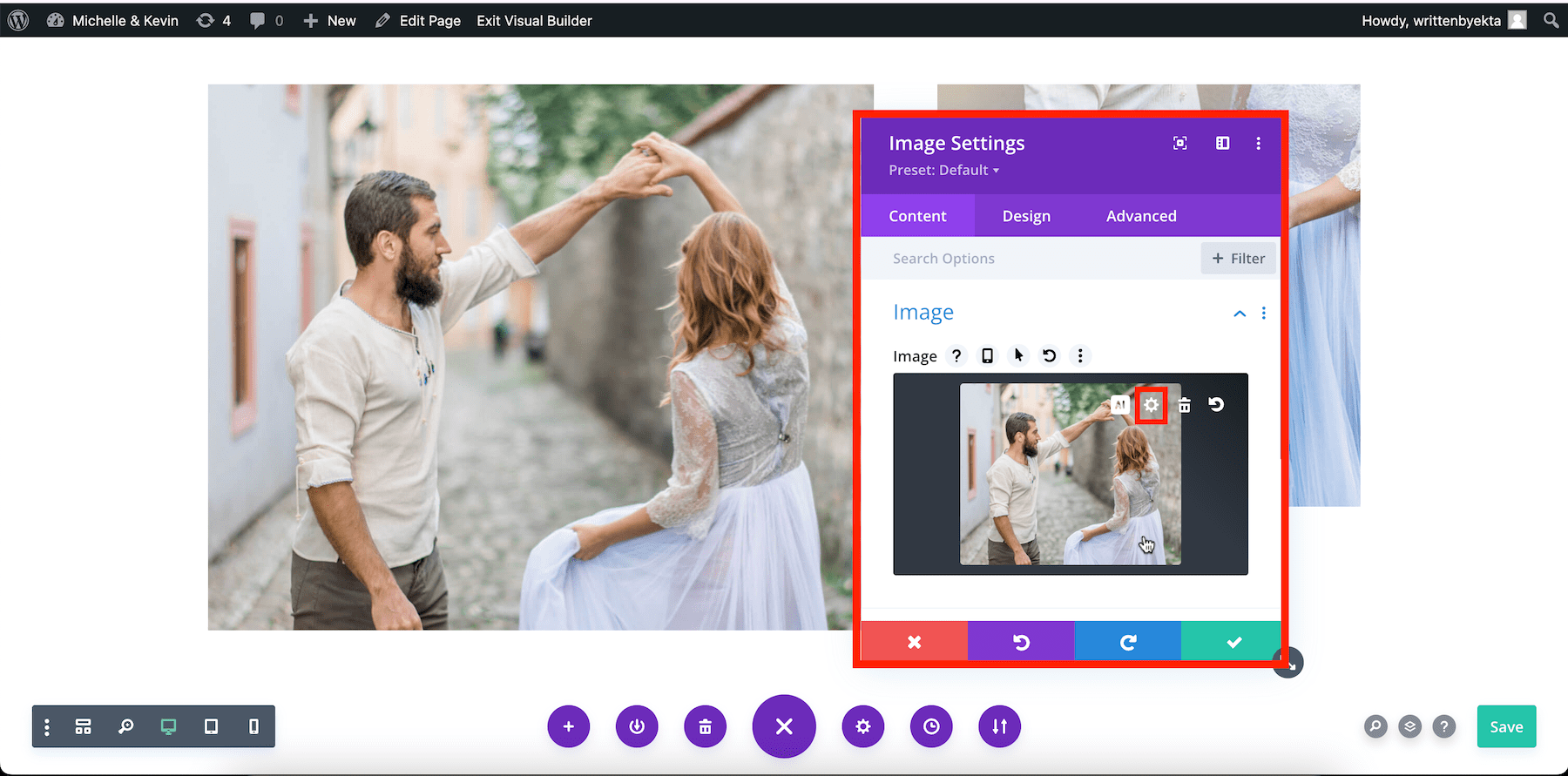Click the green Save button
Viewport: 1568px width, 776px height.
click(1506, 726)
